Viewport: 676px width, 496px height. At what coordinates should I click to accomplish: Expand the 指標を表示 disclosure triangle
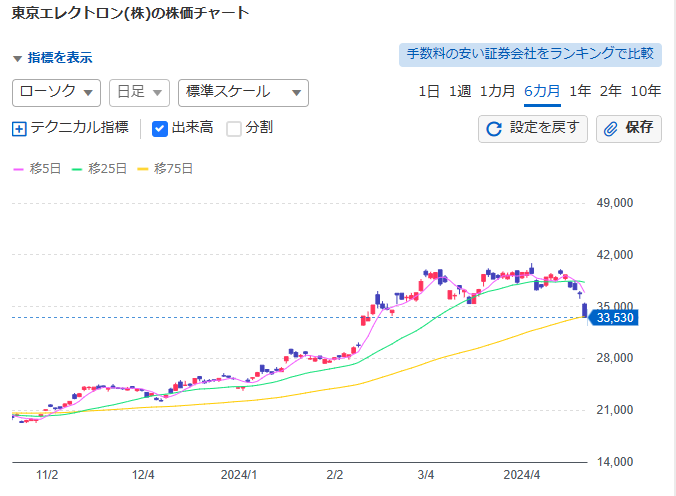click(18, 59)
